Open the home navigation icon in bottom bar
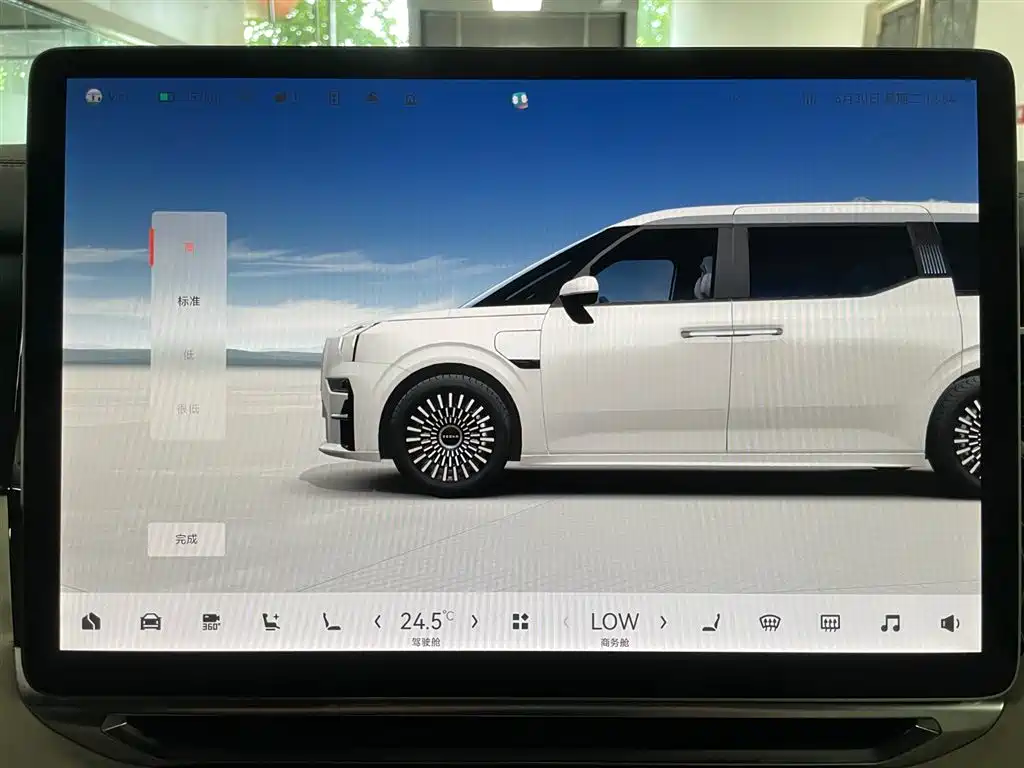The image size is (1024, 768). (x=91, y=621)
